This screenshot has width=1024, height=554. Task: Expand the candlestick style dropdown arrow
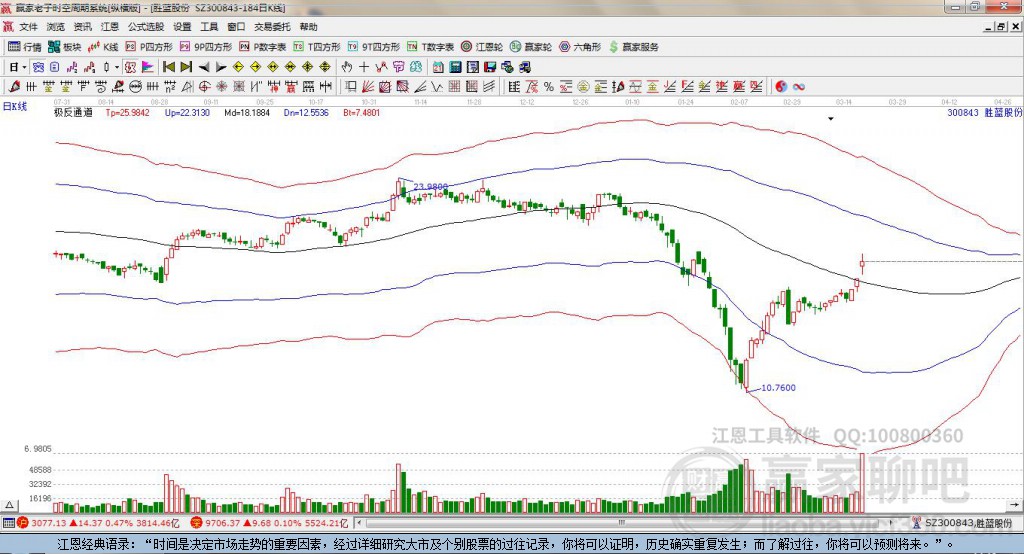click(x=117, y=67)
